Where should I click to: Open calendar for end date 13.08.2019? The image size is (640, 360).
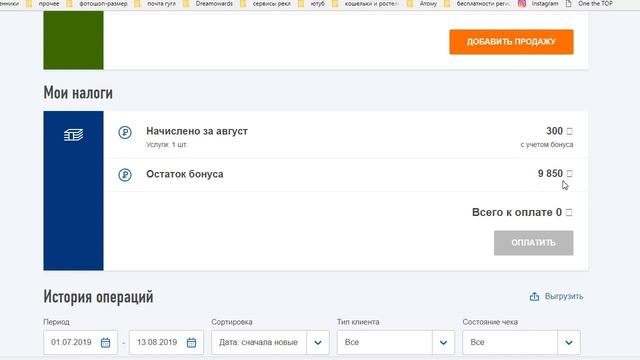(x=191, y=342)
